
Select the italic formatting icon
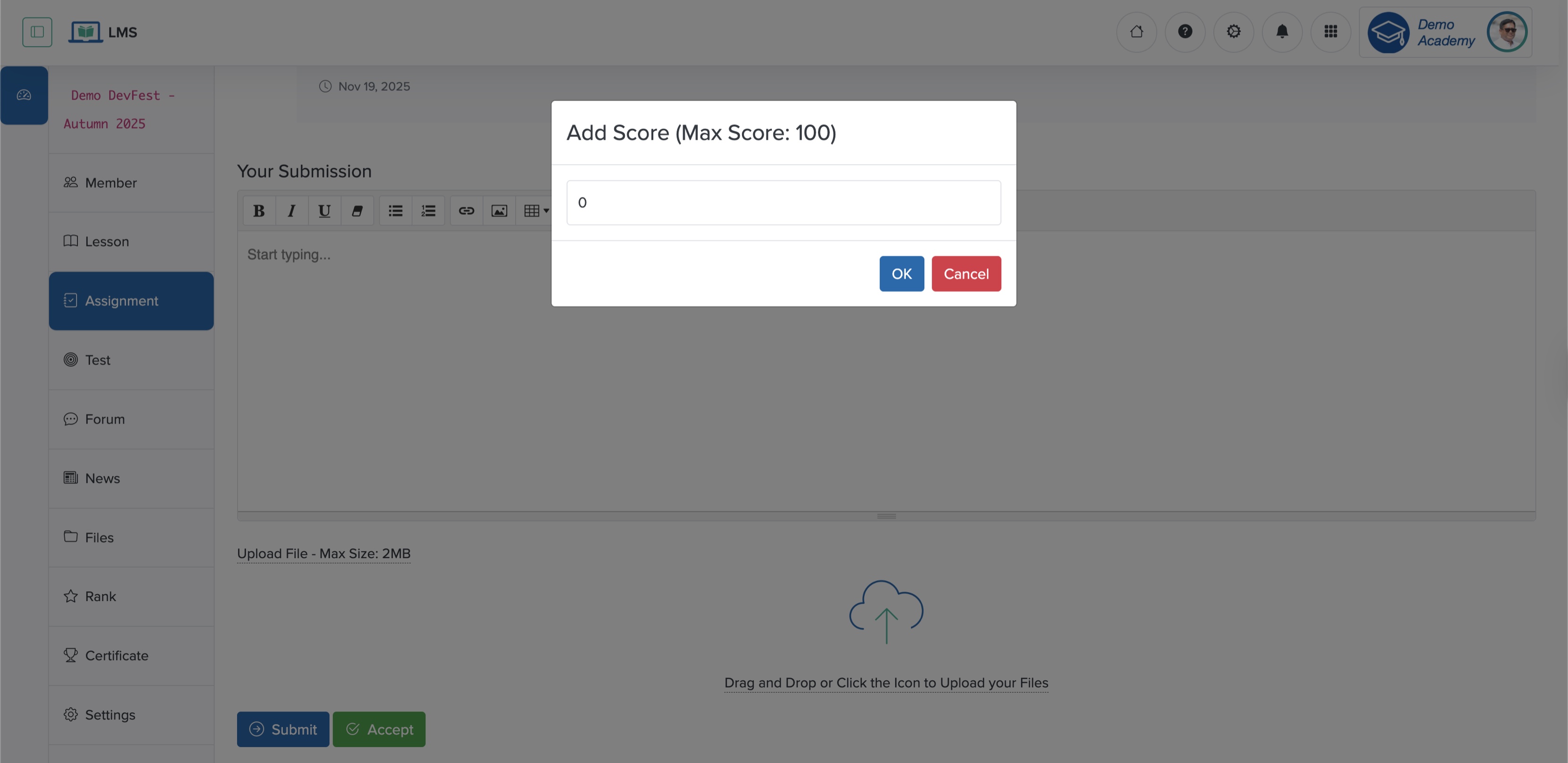click(x=291, y=211)
